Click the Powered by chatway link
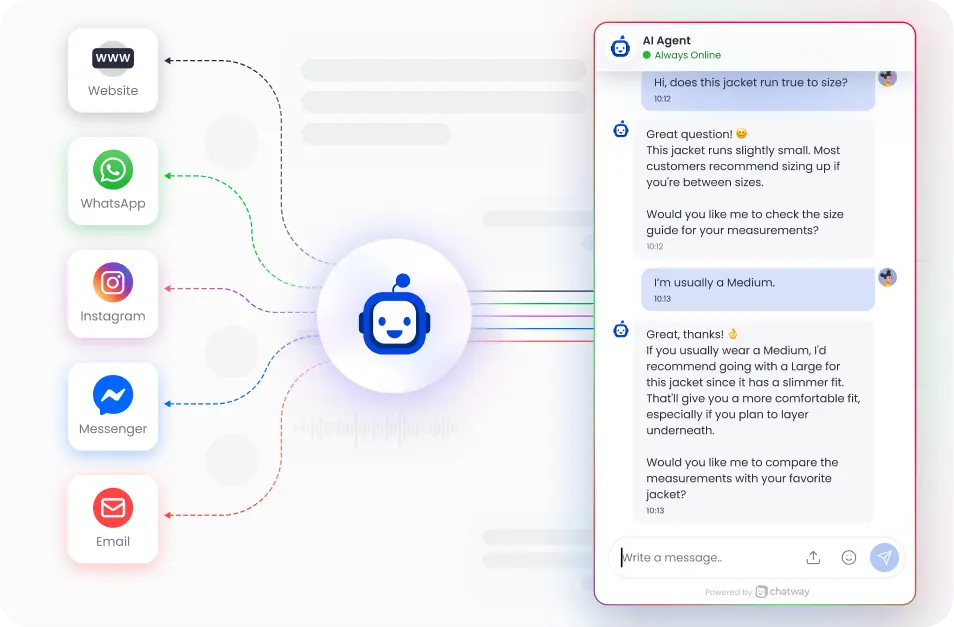The width and height of the screenshot is (954, 627). coord(757,592)
